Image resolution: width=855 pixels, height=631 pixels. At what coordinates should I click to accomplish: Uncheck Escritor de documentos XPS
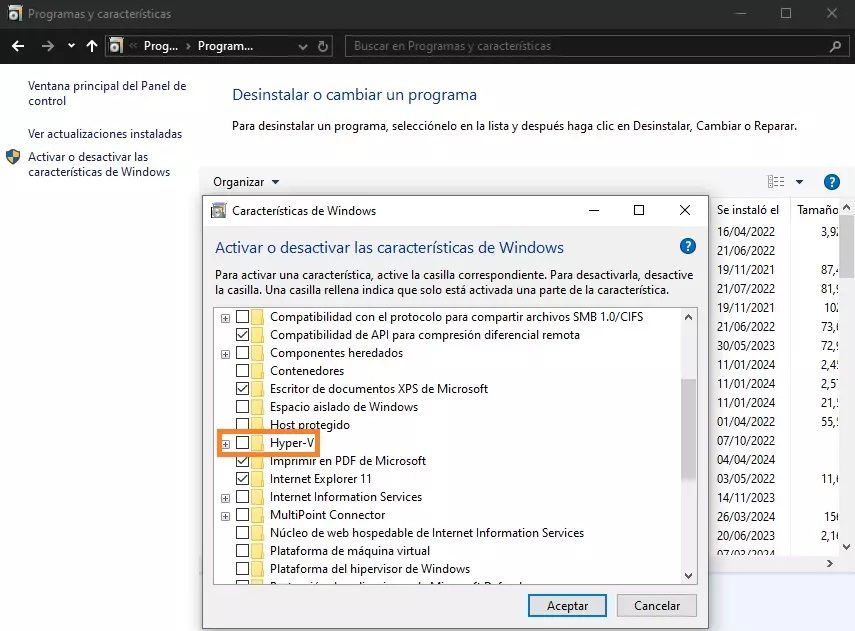pyautogui.click(x=243, y=388)
